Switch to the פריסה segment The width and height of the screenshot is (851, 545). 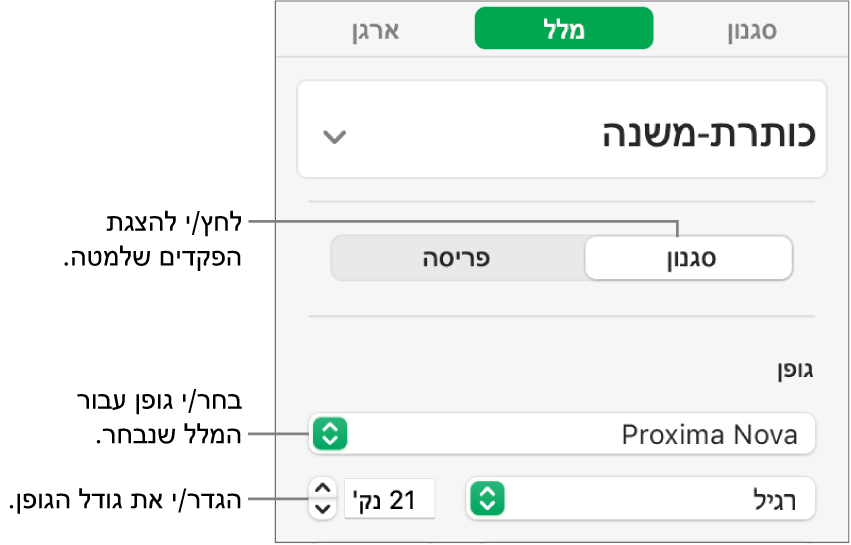coord(459,257)
